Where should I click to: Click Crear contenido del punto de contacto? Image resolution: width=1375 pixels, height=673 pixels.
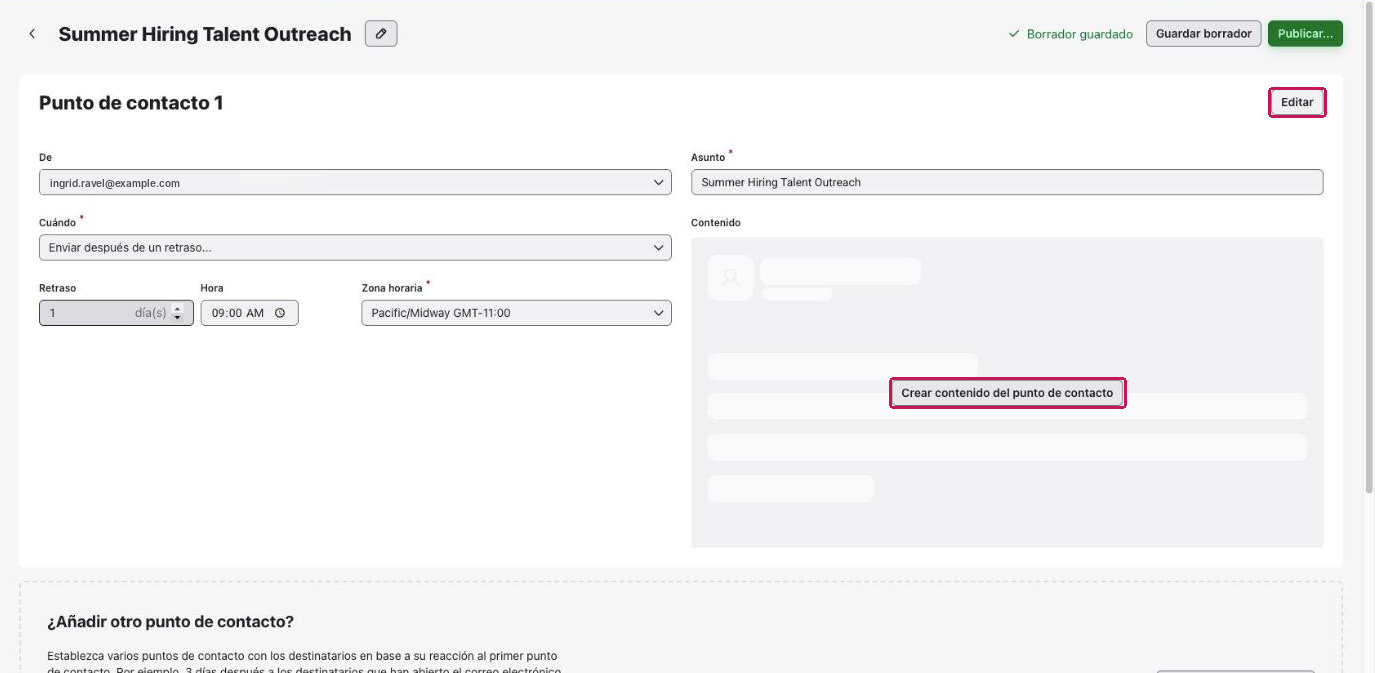click(x=1007, y=393)
